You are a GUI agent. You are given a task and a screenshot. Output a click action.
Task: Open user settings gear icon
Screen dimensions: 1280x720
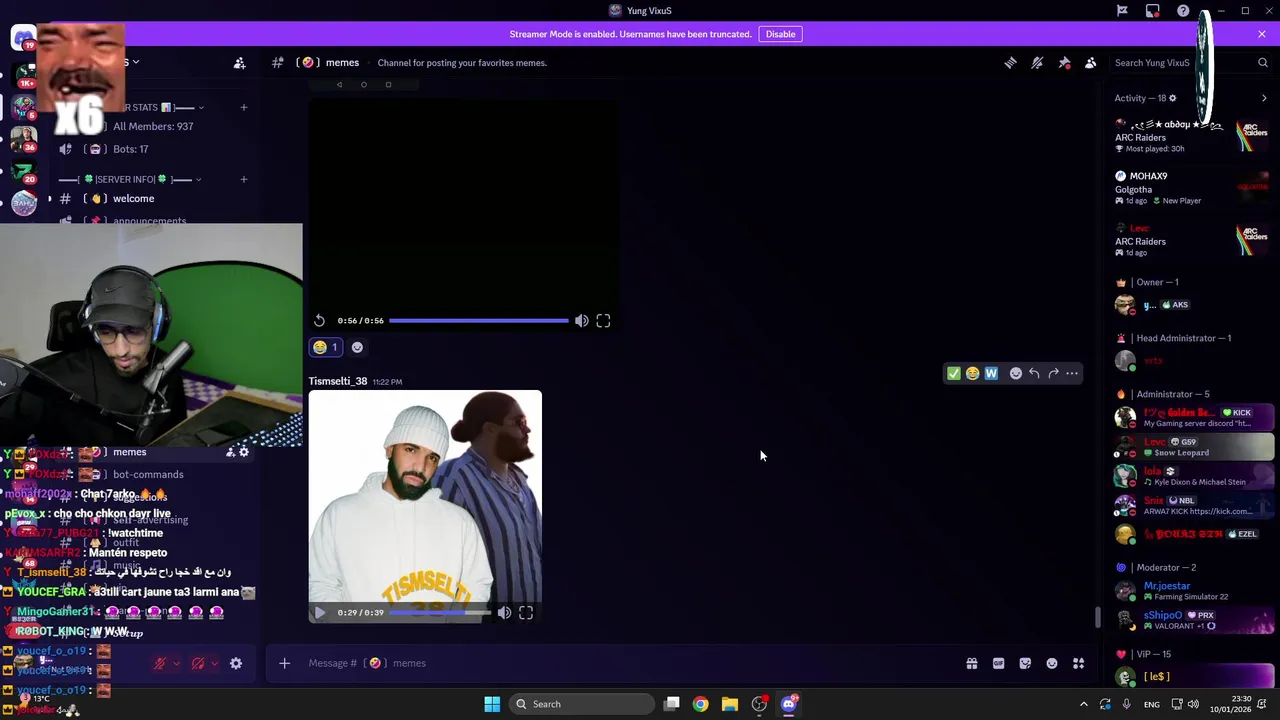pyautogui.click(x=236, y=663)
